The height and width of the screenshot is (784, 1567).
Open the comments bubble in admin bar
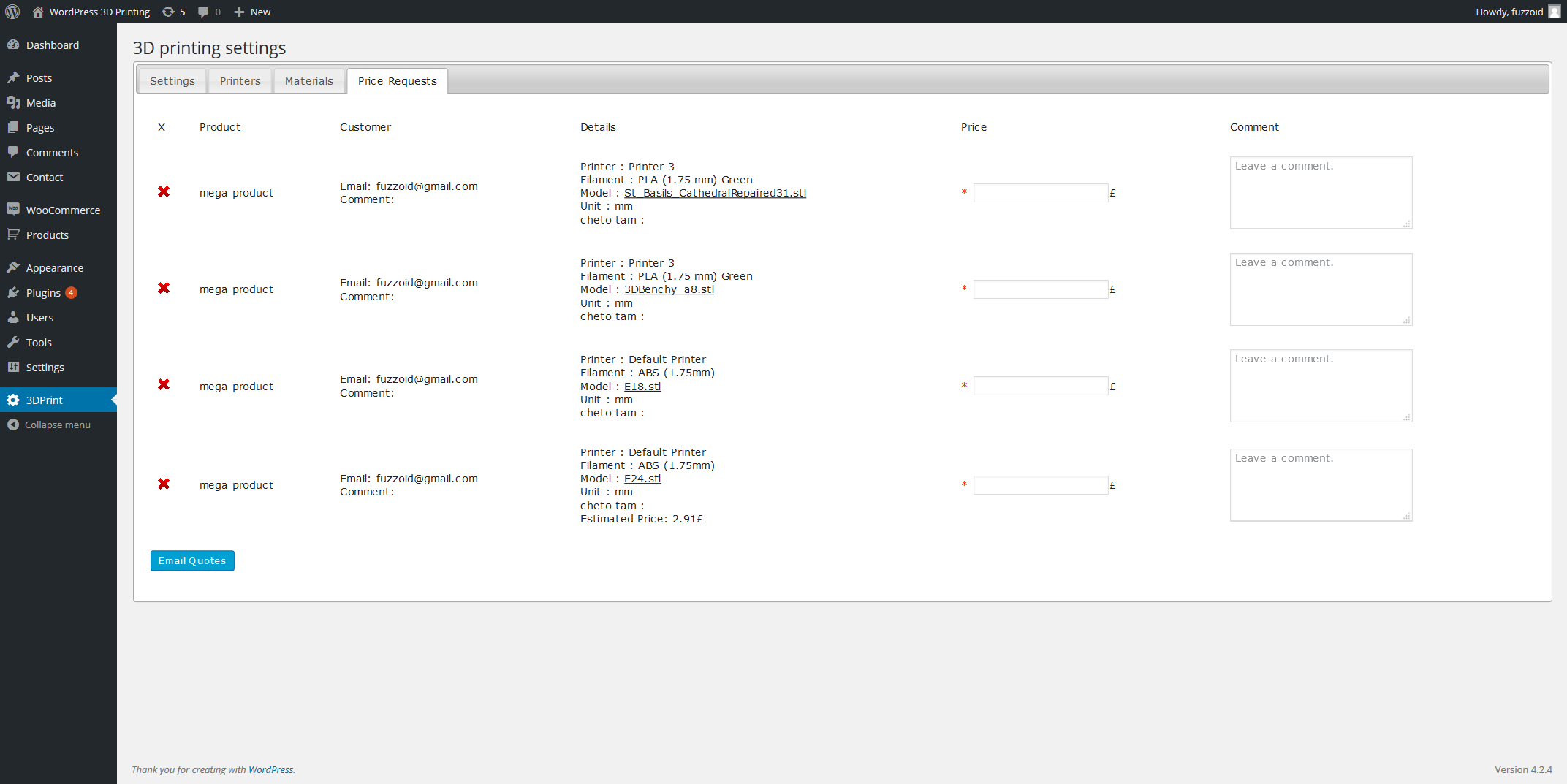209,12
